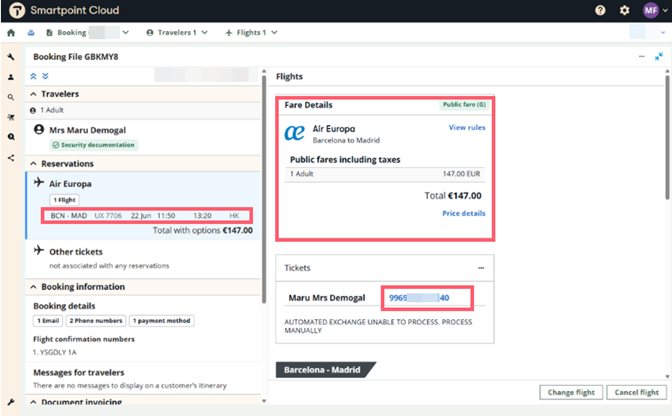
Task: Open the Flights 1 dropdown menu
Action: point(252,33)
